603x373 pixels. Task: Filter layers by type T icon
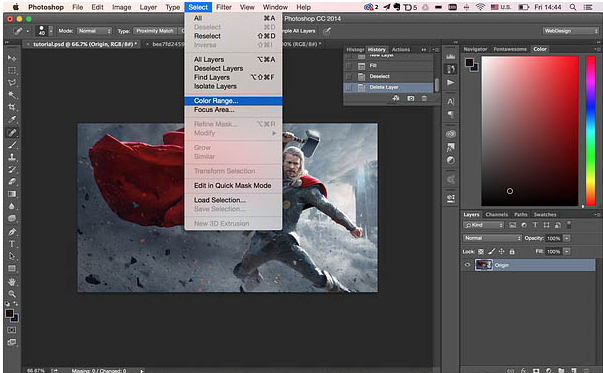[x=535, y=225]
